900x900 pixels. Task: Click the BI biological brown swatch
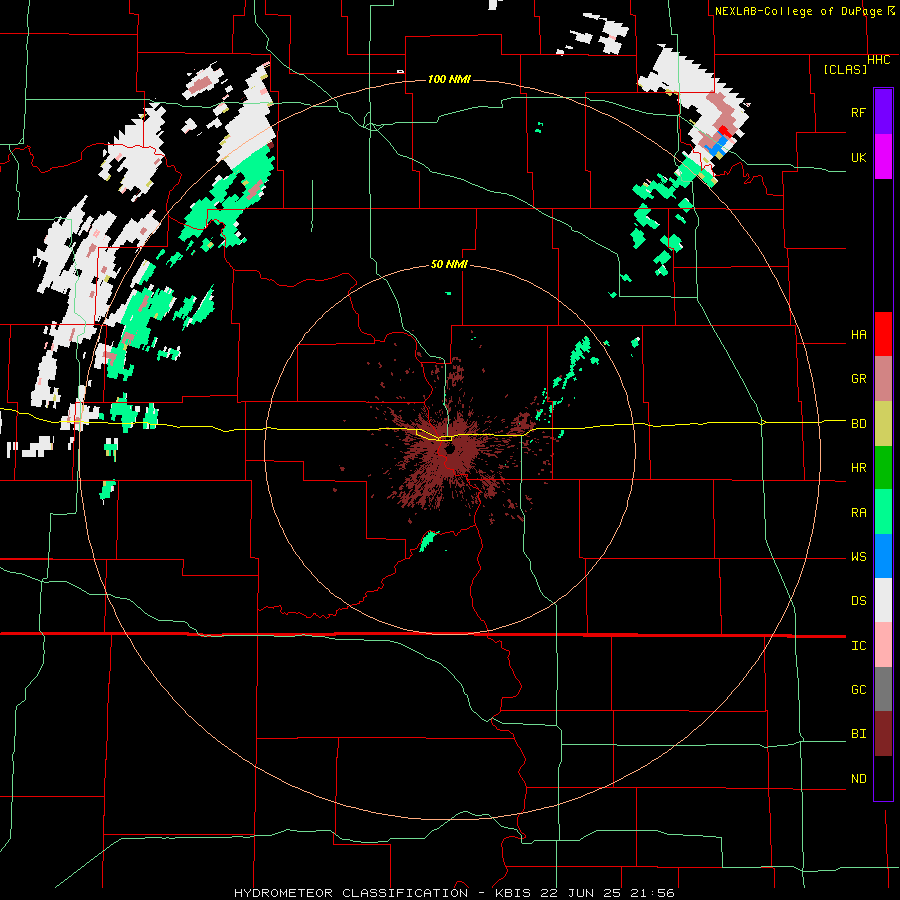click(x=883, y=734)
